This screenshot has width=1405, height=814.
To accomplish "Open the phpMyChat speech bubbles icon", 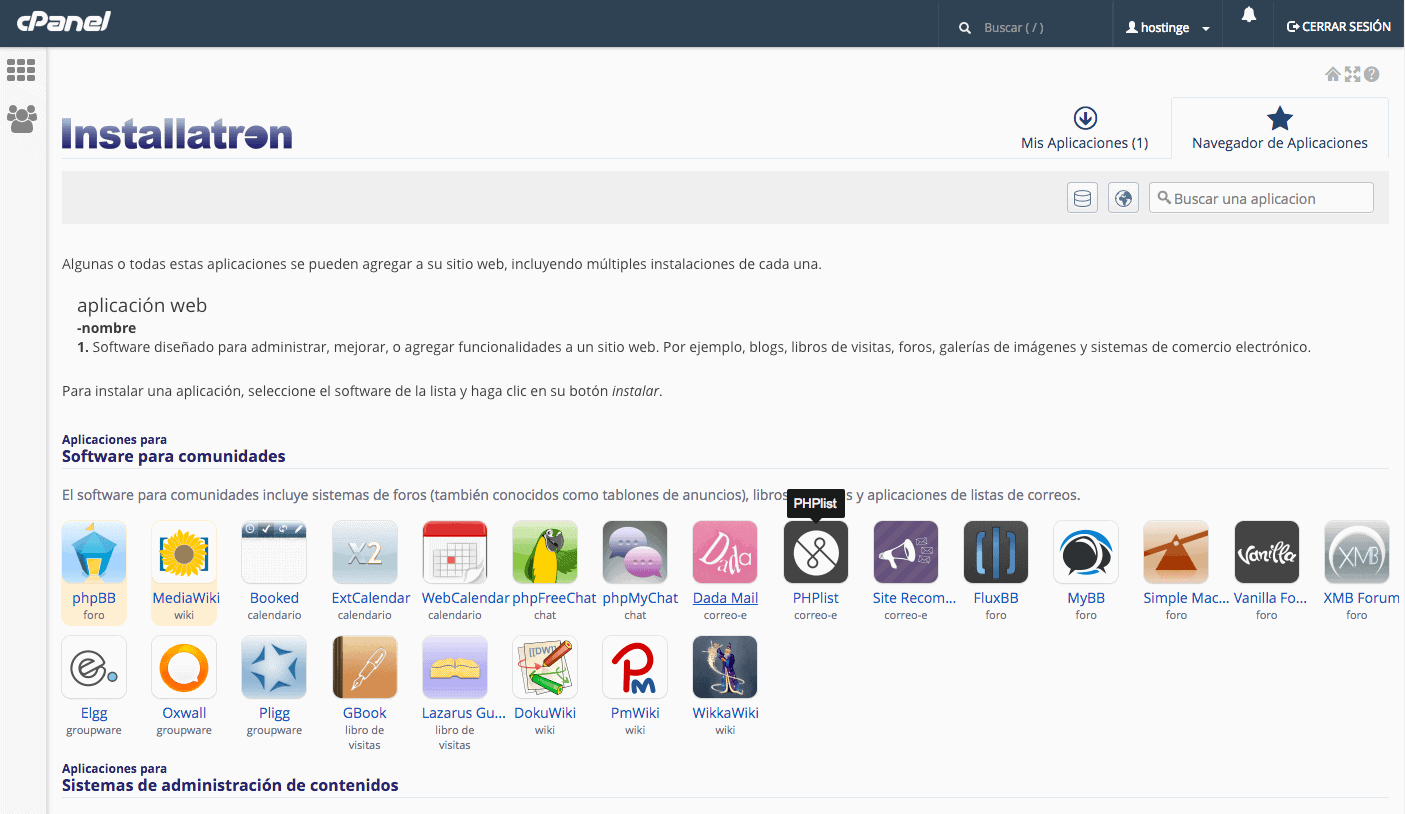I will (x=635, y=552).
